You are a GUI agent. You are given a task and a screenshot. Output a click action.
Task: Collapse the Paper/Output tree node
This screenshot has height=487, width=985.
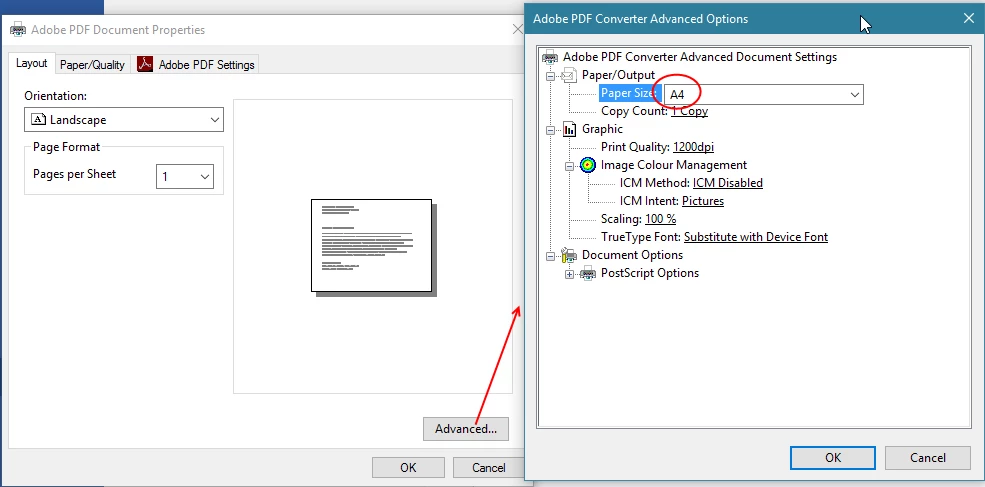tap(551, 76)
